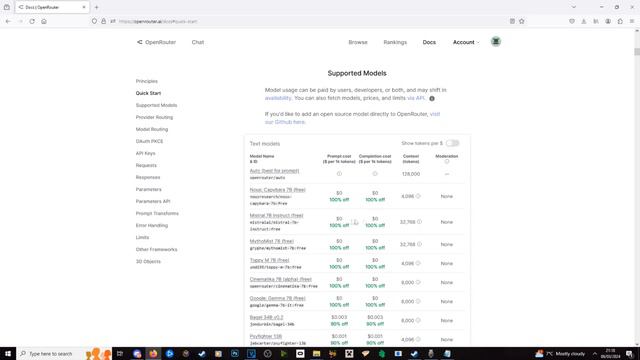Screen dimensions: 640x360
Task: Select Error Handling in docs sidebar
Action: click(x=152, y=225)
